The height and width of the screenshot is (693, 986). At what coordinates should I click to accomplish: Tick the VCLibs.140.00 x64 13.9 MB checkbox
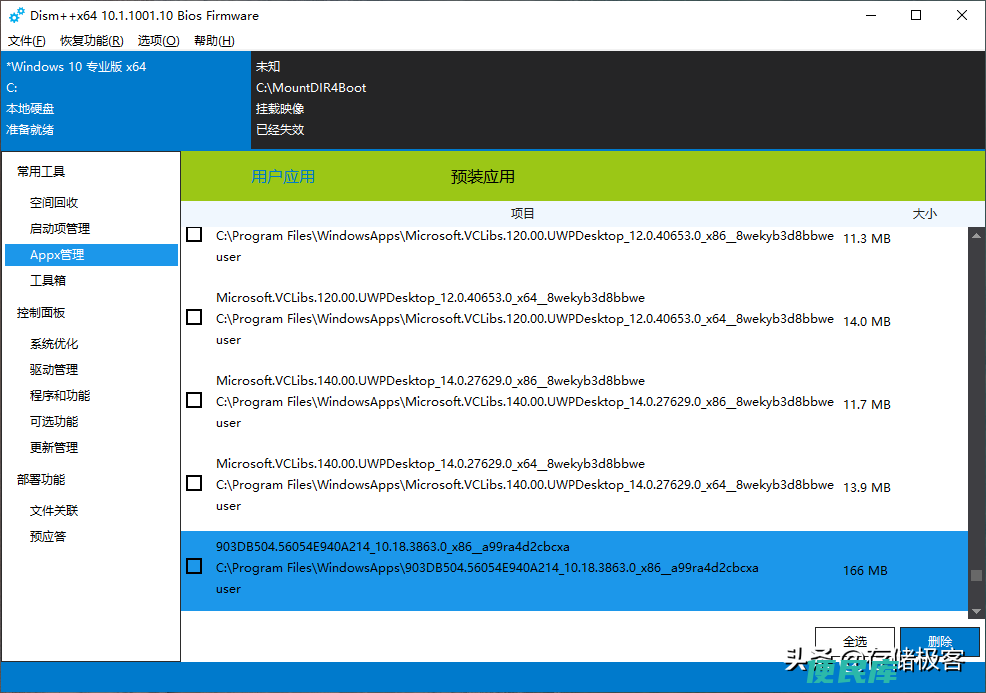click(194, 483)
